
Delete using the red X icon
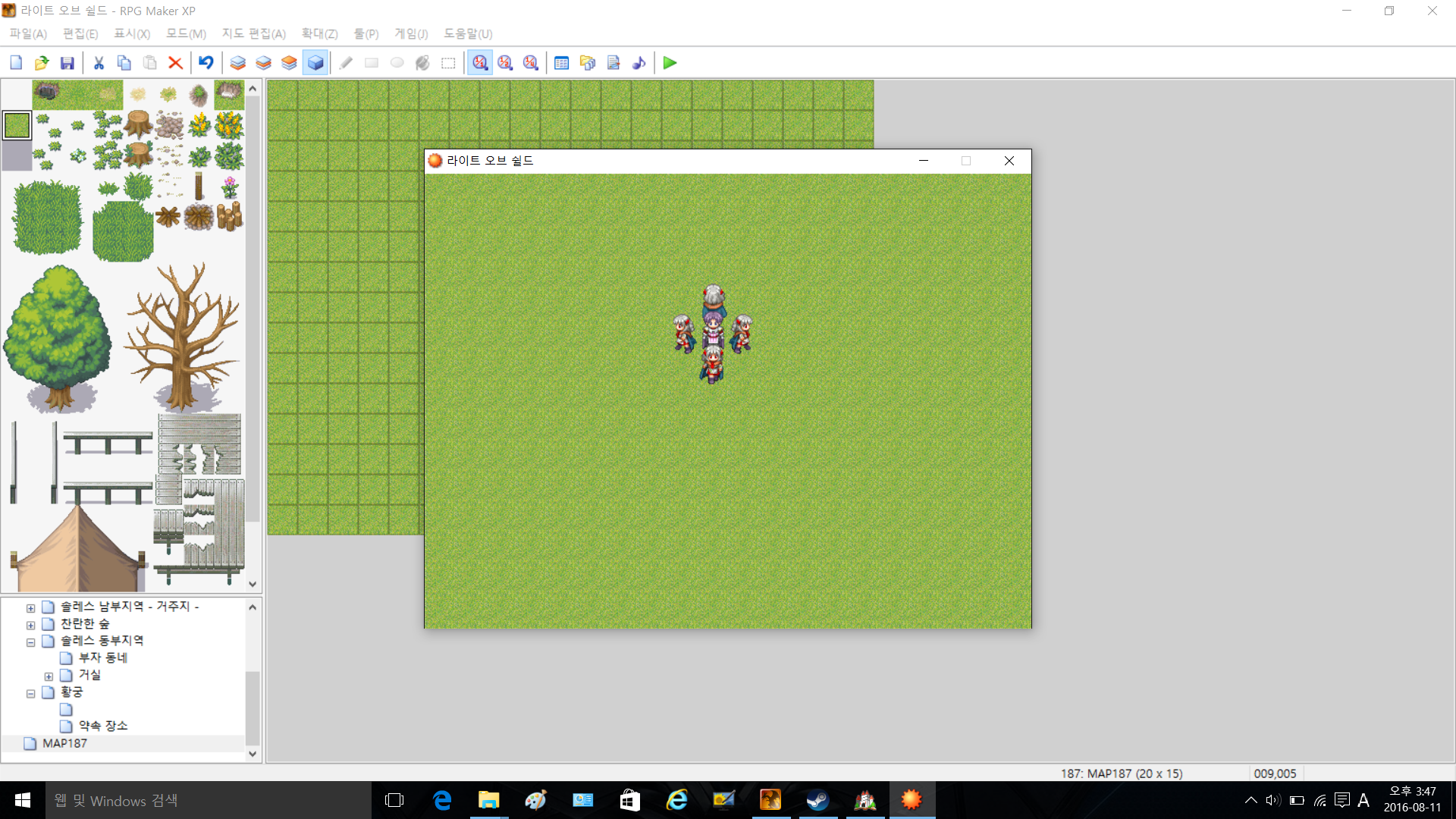point(175,63)
